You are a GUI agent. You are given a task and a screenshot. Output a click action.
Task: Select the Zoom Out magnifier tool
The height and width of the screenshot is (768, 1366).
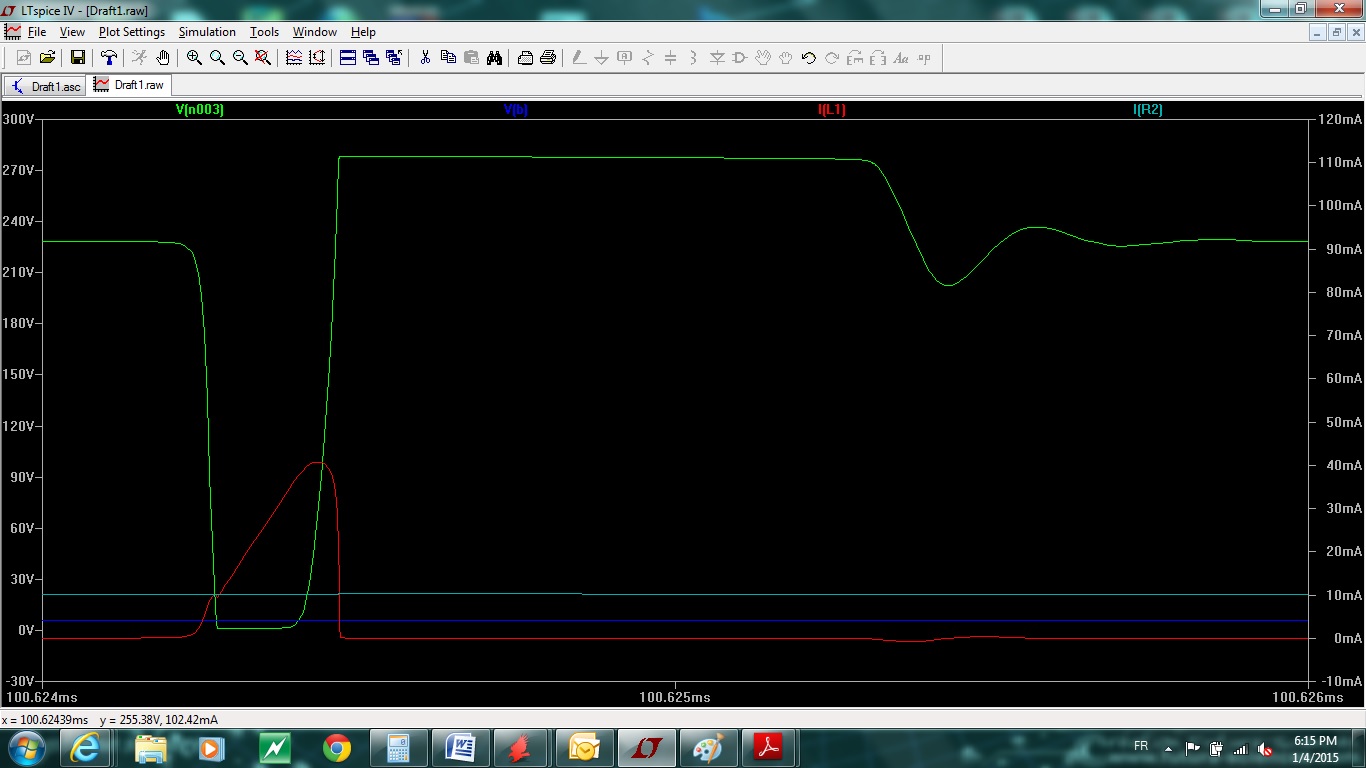(240, 58)
